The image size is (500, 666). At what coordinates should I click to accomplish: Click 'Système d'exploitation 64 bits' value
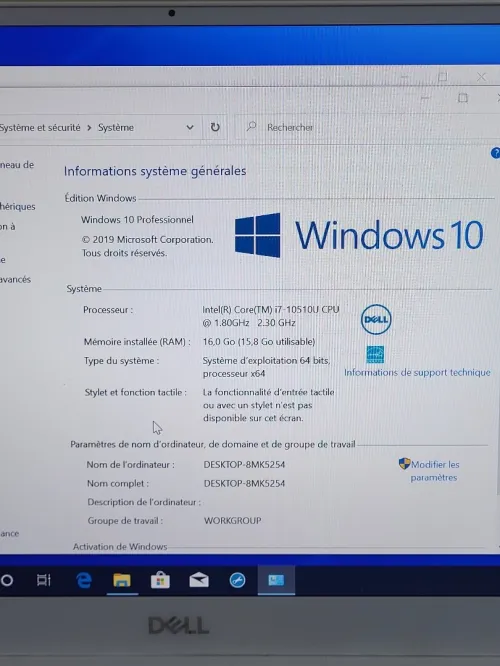pyautogui.click(x=266, y=361)
